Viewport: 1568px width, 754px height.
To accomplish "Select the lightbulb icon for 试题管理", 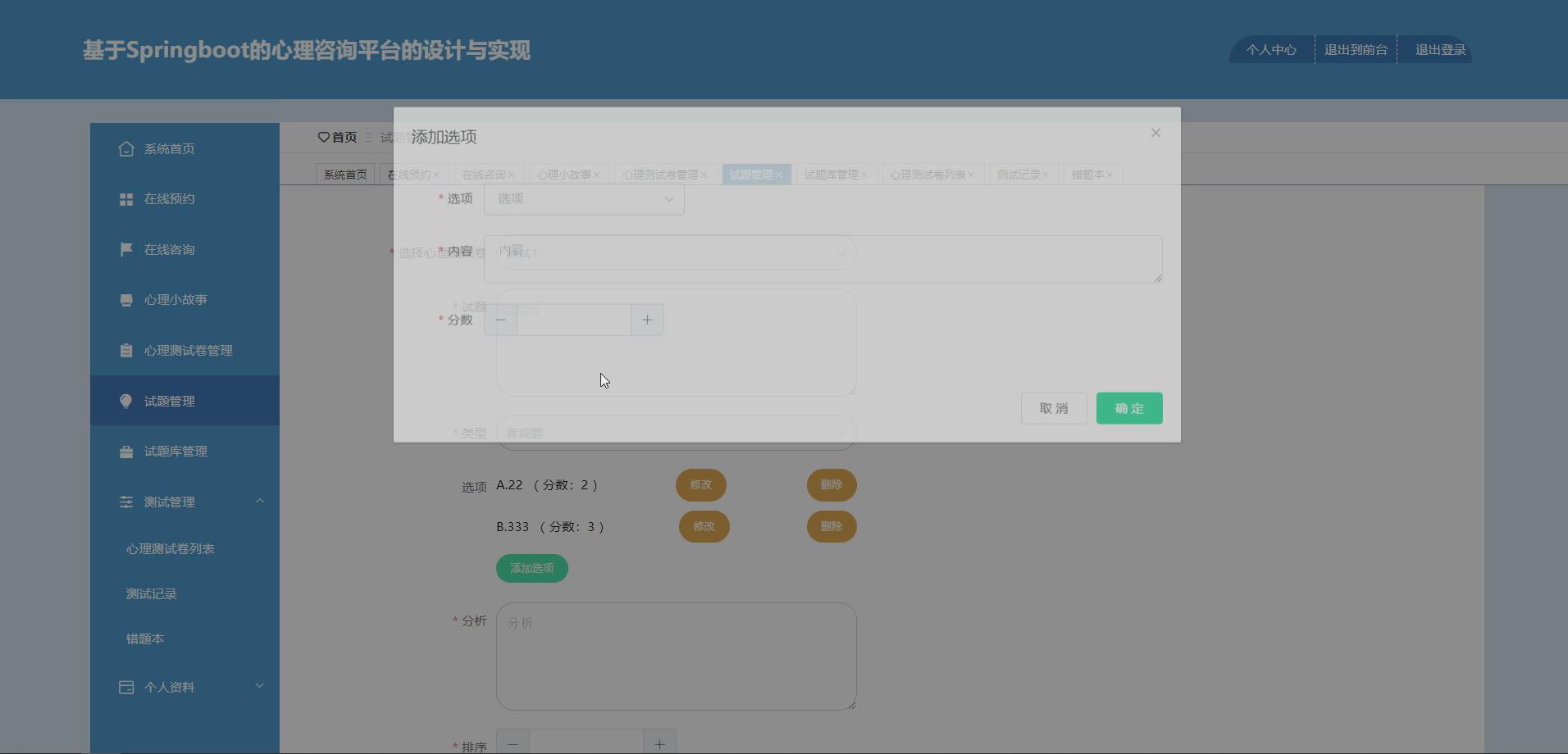I will click(125, 401).
